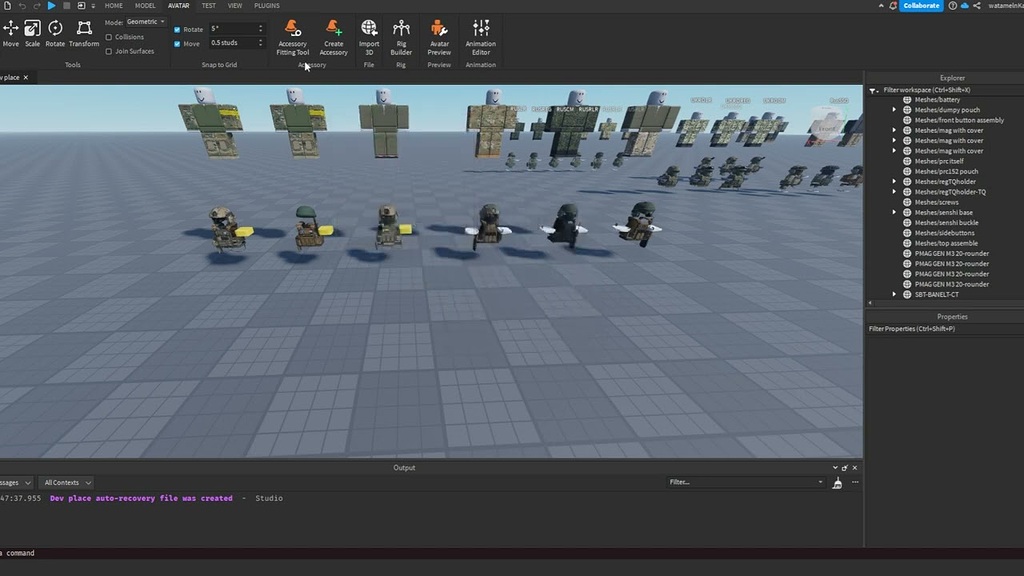Uncheck the Rotate snap option
This screenshot has width=1024, height=576.
177,28
